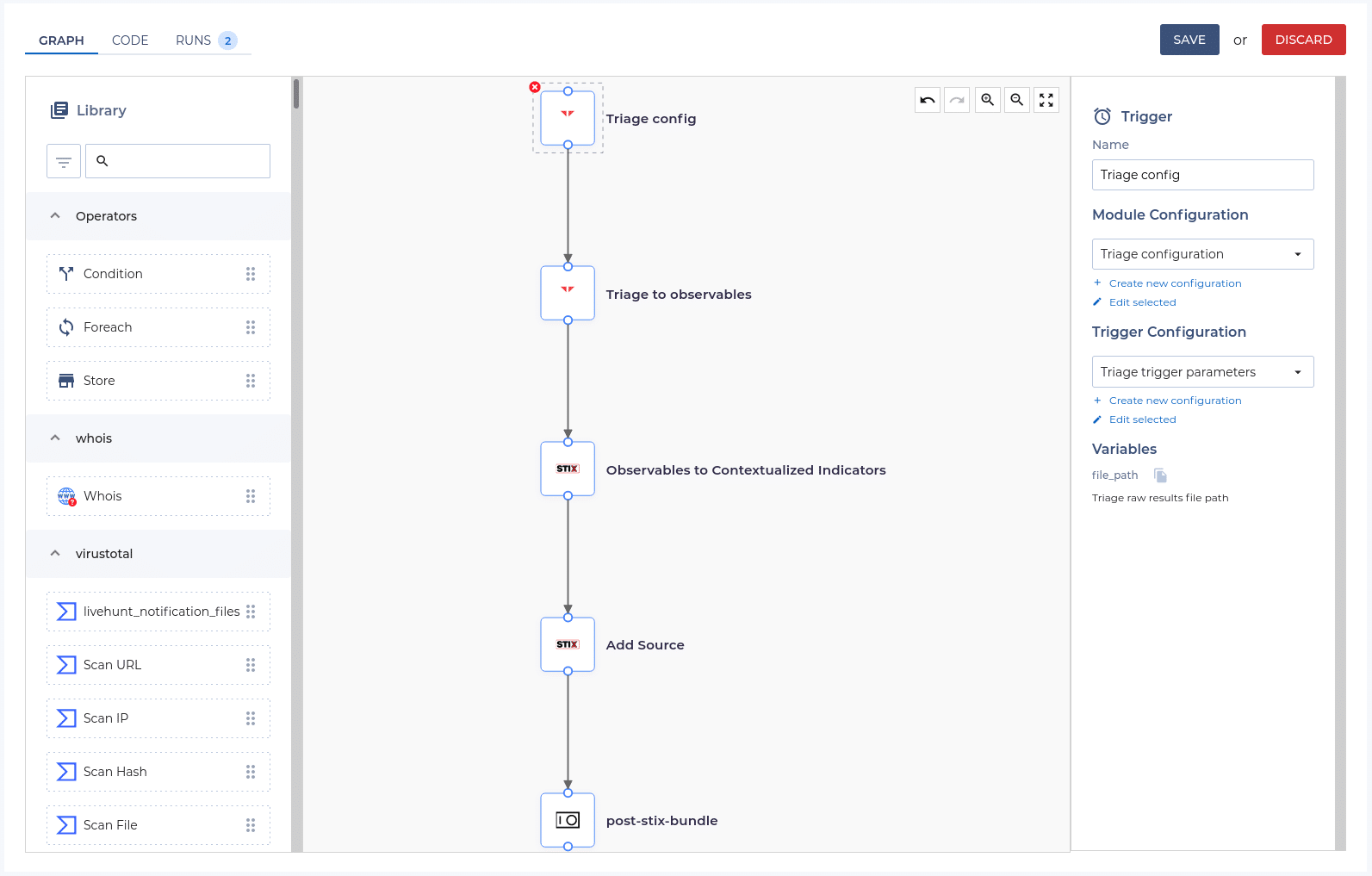This screenshot has width=1372, height=876.
Task: Open the Triage trigger parameters dropdown
Action: pos(1202,372)
